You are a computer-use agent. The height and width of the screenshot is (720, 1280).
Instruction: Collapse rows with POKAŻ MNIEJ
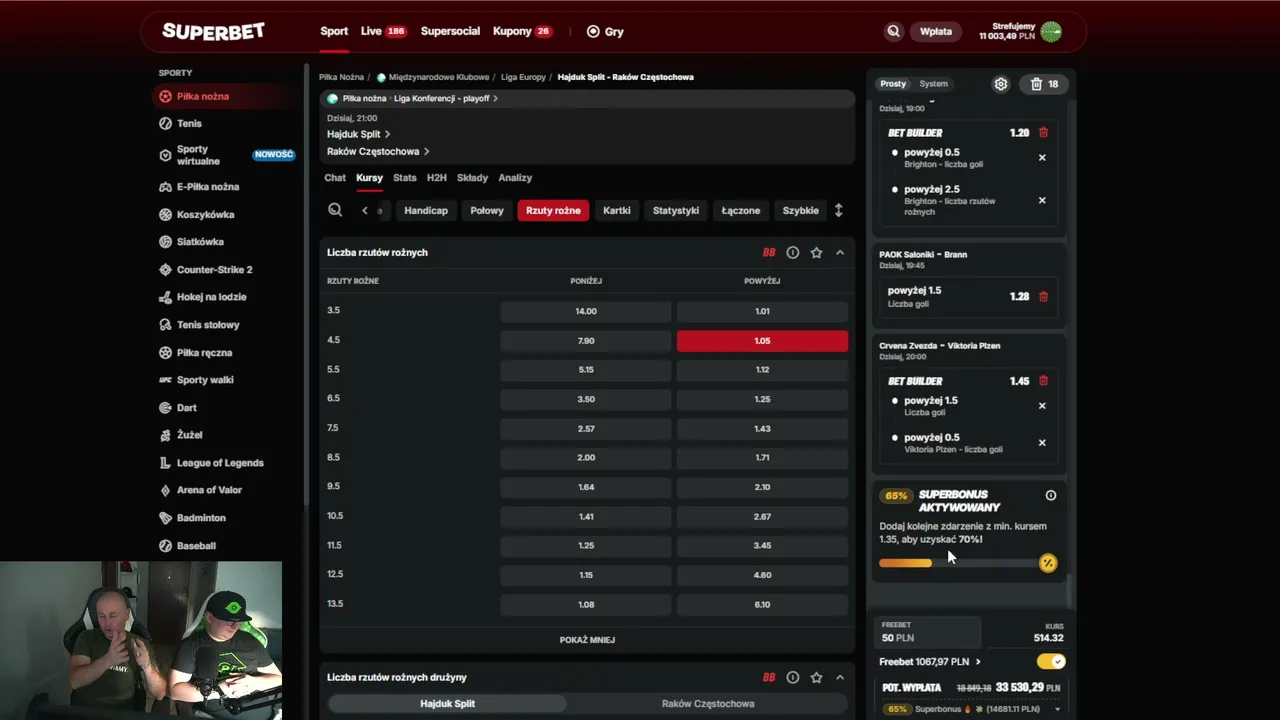(x=587, y=640)
